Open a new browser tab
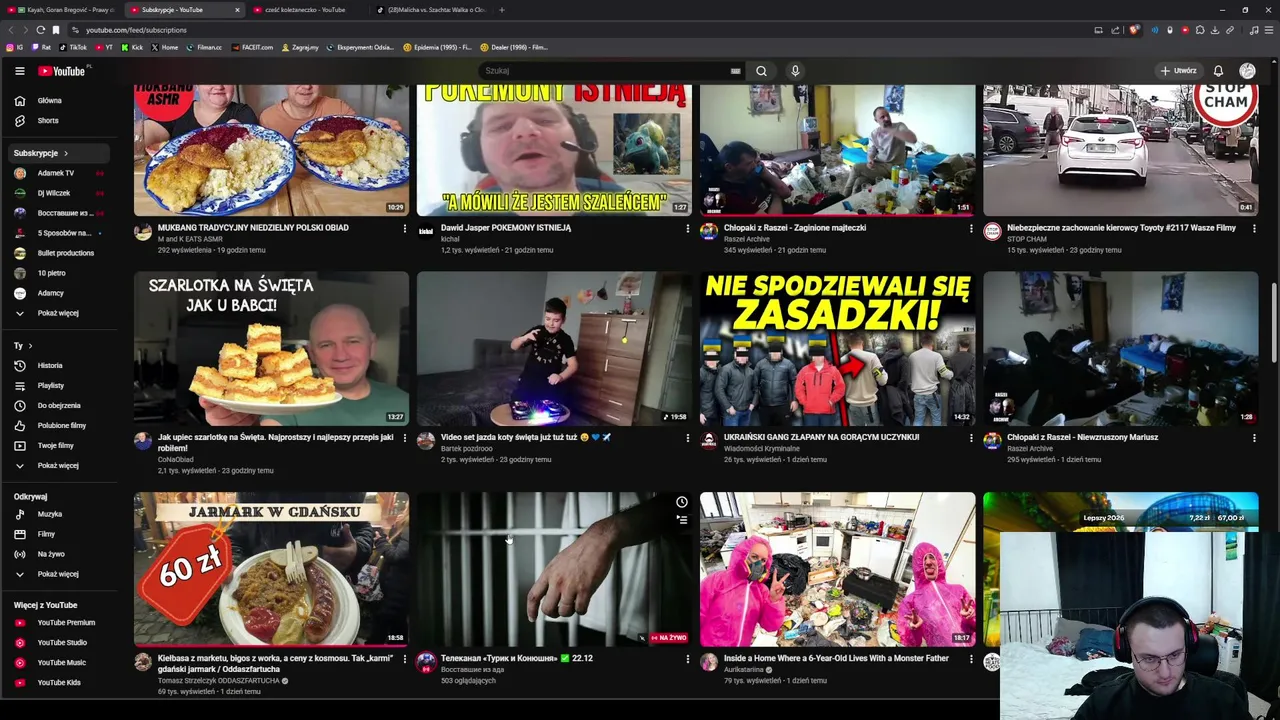This screenshot has width=1280, height=720. 502,10
